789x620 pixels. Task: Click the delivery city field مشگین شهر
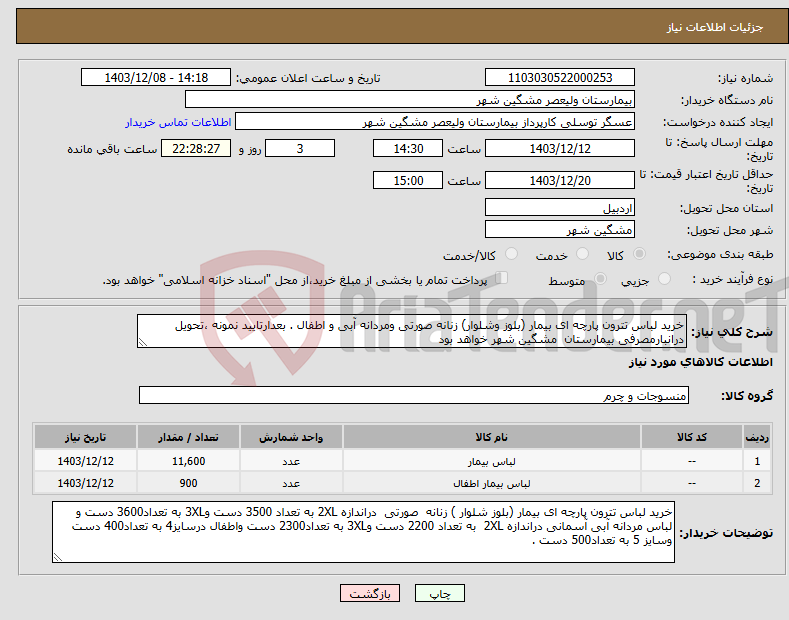coord(560,229)
